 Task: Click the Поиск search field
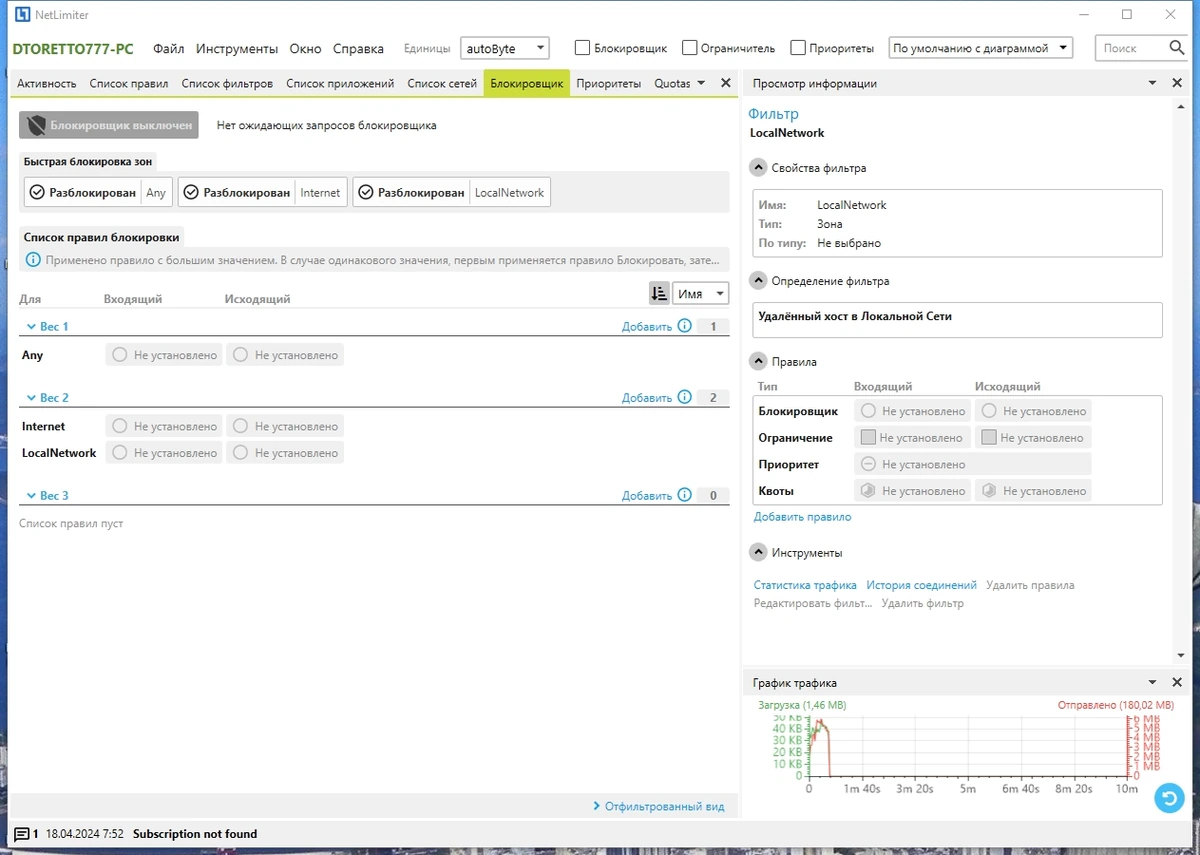click(x=1131, y=47)
